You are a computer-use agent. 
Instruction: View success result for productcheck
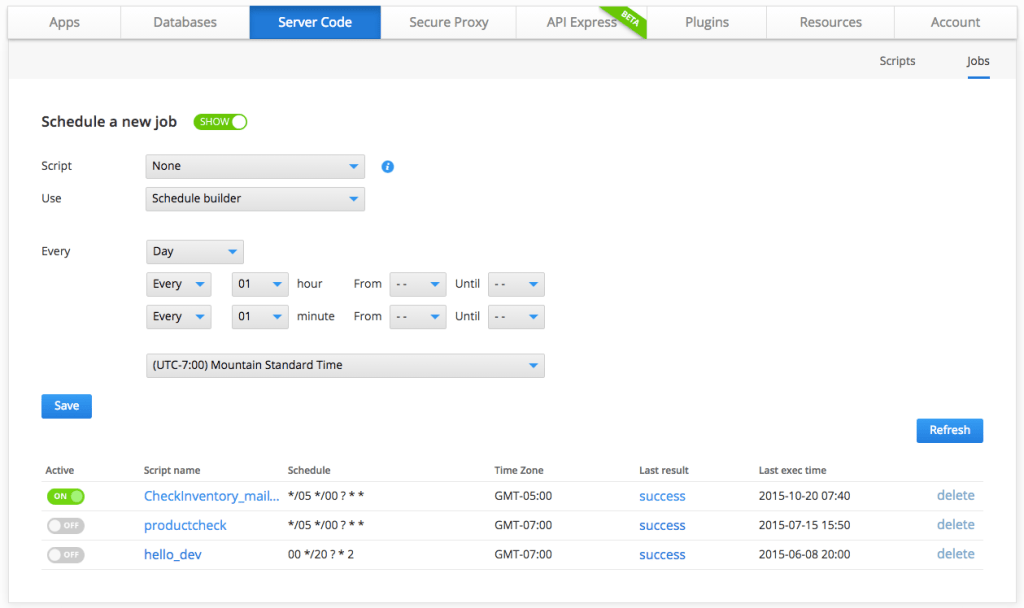(x=662, y=525)
